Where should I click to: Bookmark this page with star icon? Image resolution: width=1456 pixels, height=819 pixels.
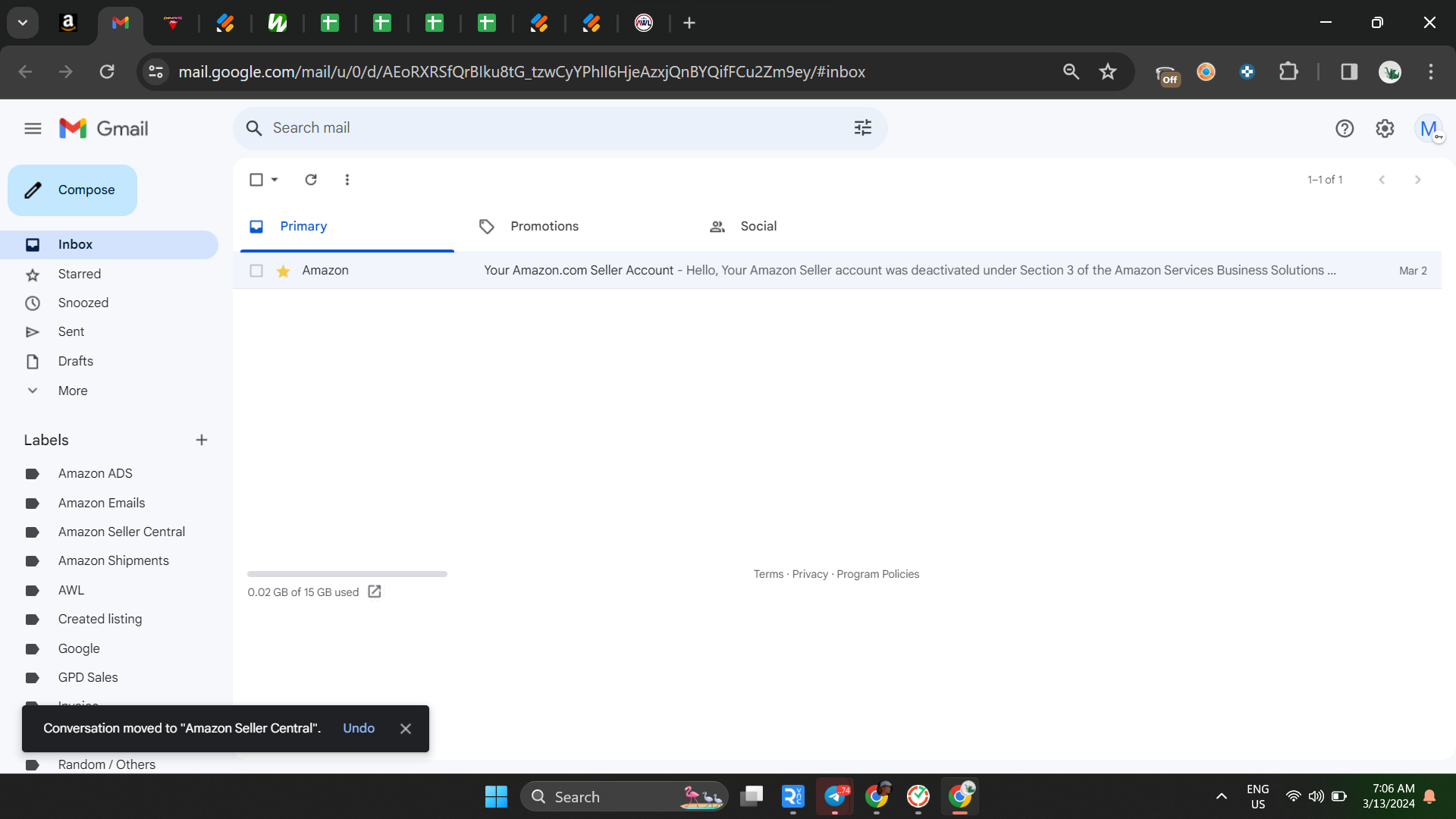[1108, 72]
